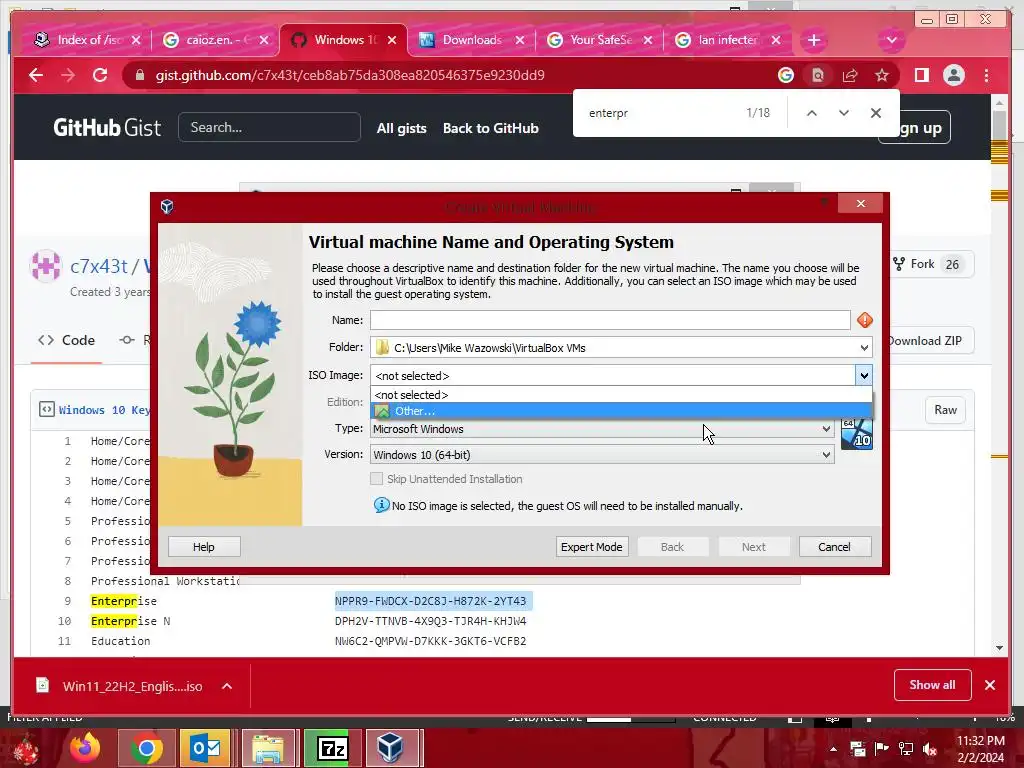Expand the Folder dropdown
1024x768 pixels.
point(864,348)
